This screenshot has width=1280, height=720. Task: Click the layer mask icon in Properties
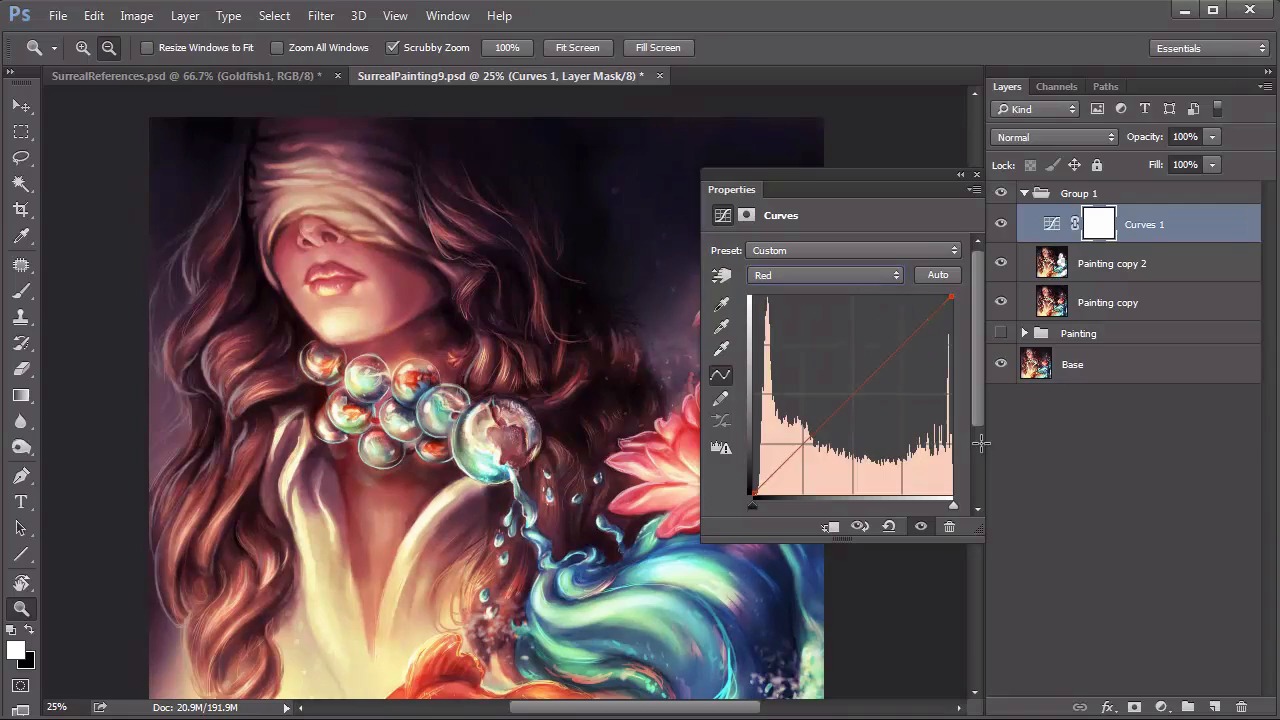(746, 215)
